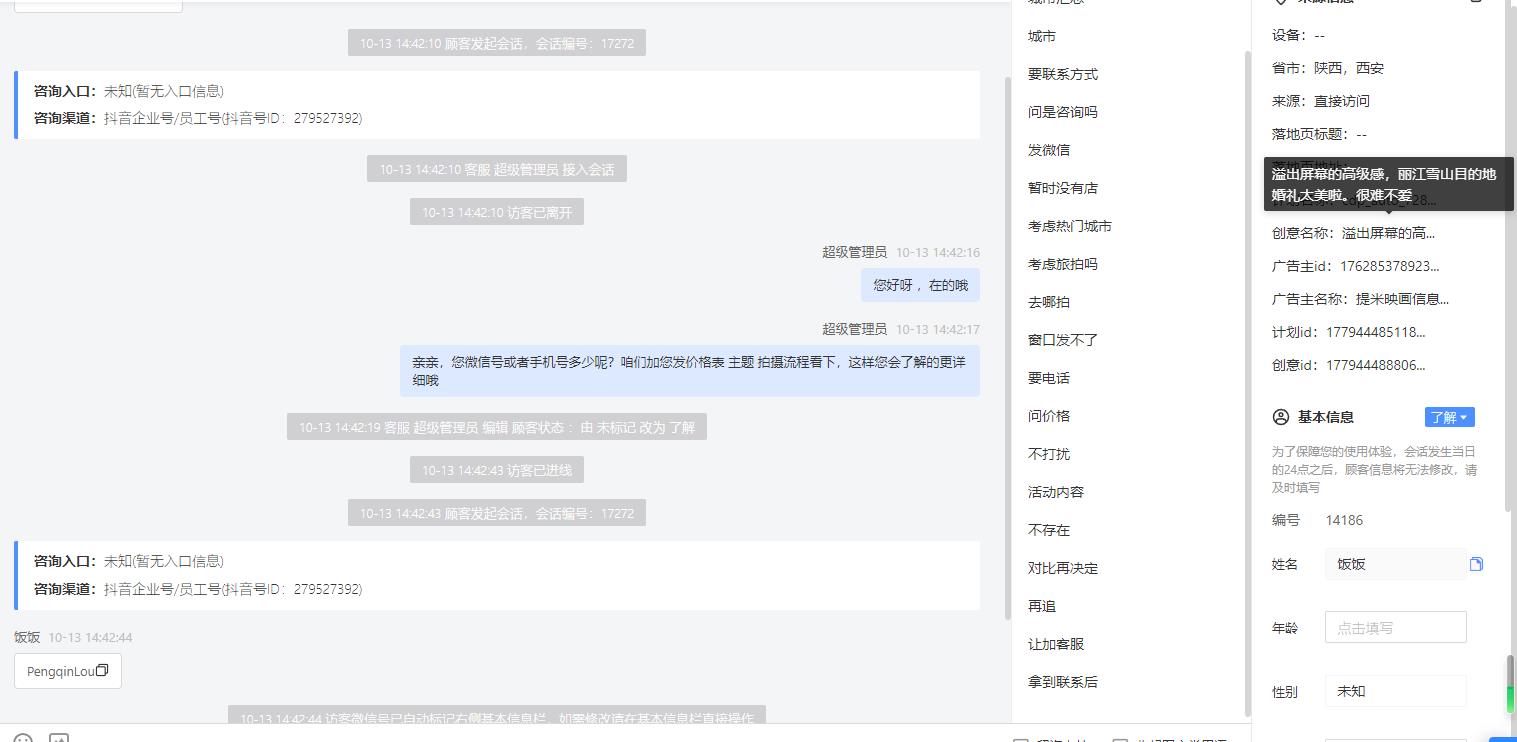Click the 基本信息 user icon
This screenshot has width=1517, height=742.
[x=1280, y=417]
